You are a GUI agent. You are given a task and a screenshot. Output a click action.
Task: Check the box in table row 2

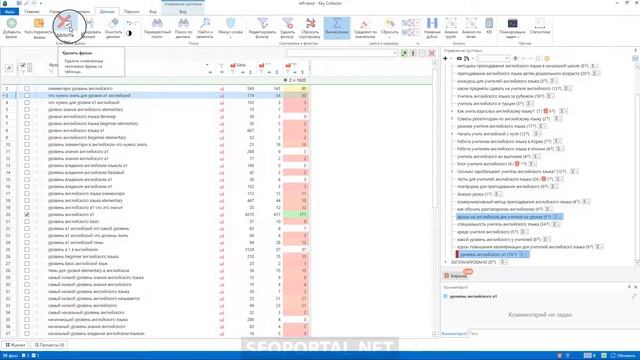point(27,88)
